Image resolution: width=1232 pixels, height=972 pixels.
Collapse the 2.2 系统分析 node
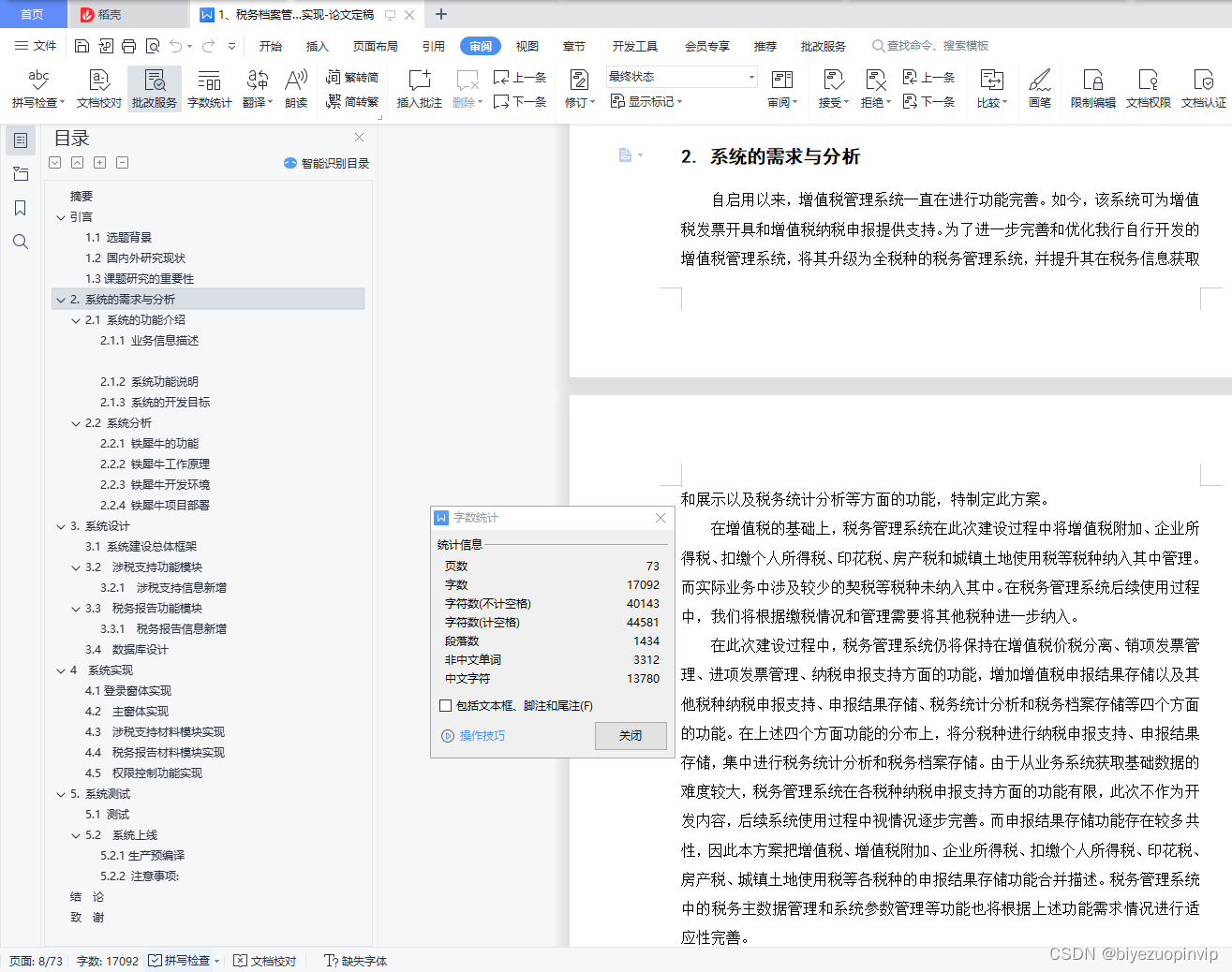[x=76, y=423]
